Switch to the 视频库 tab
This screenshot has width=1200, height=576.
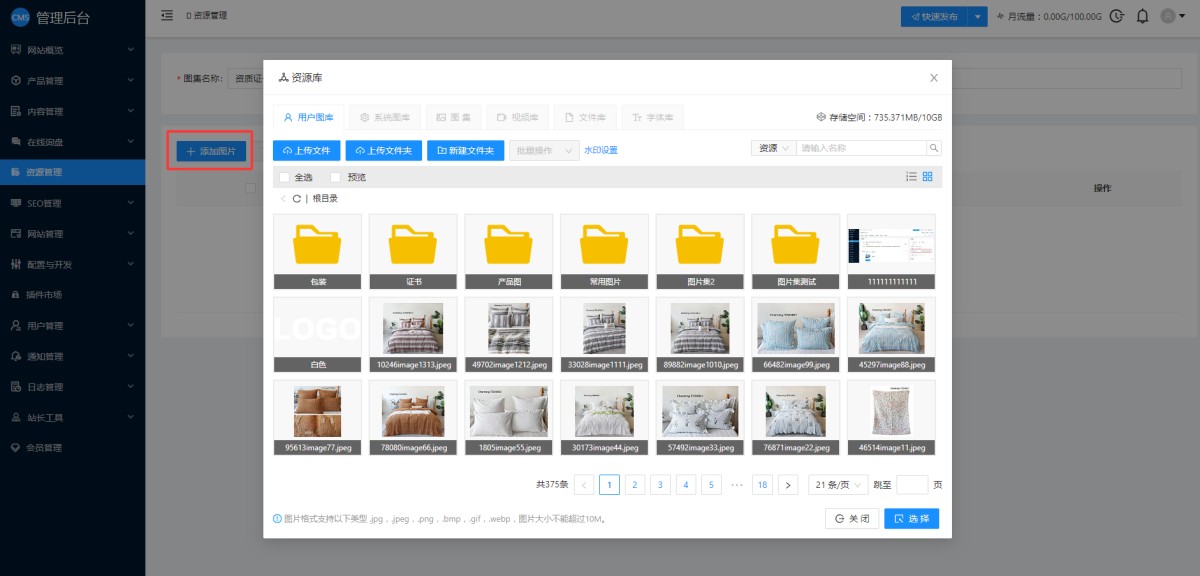[x=517, y=117]
